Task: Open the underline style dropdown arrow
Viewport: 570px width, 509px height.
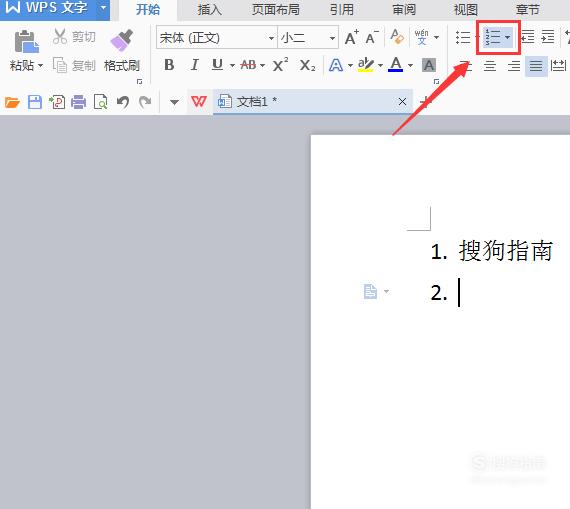Action: [x=232, y=66]
